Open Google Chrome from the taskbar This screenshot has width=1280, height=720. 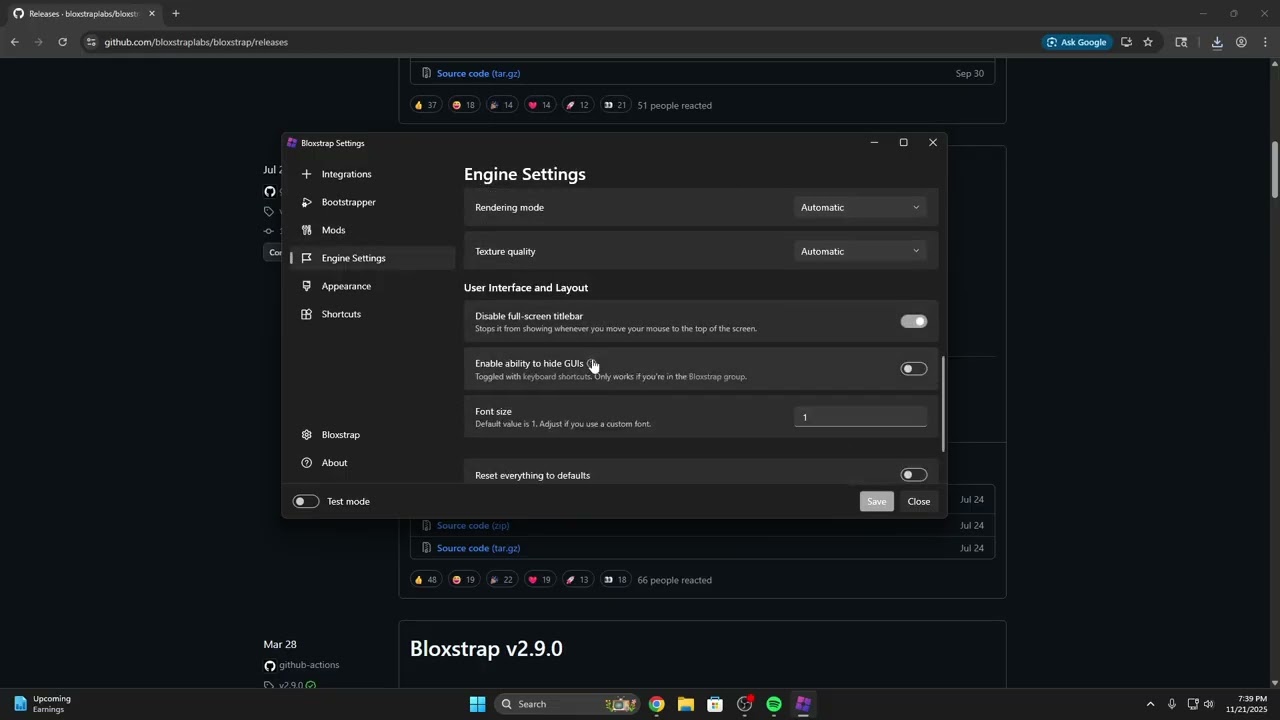[x=656, y=704]
